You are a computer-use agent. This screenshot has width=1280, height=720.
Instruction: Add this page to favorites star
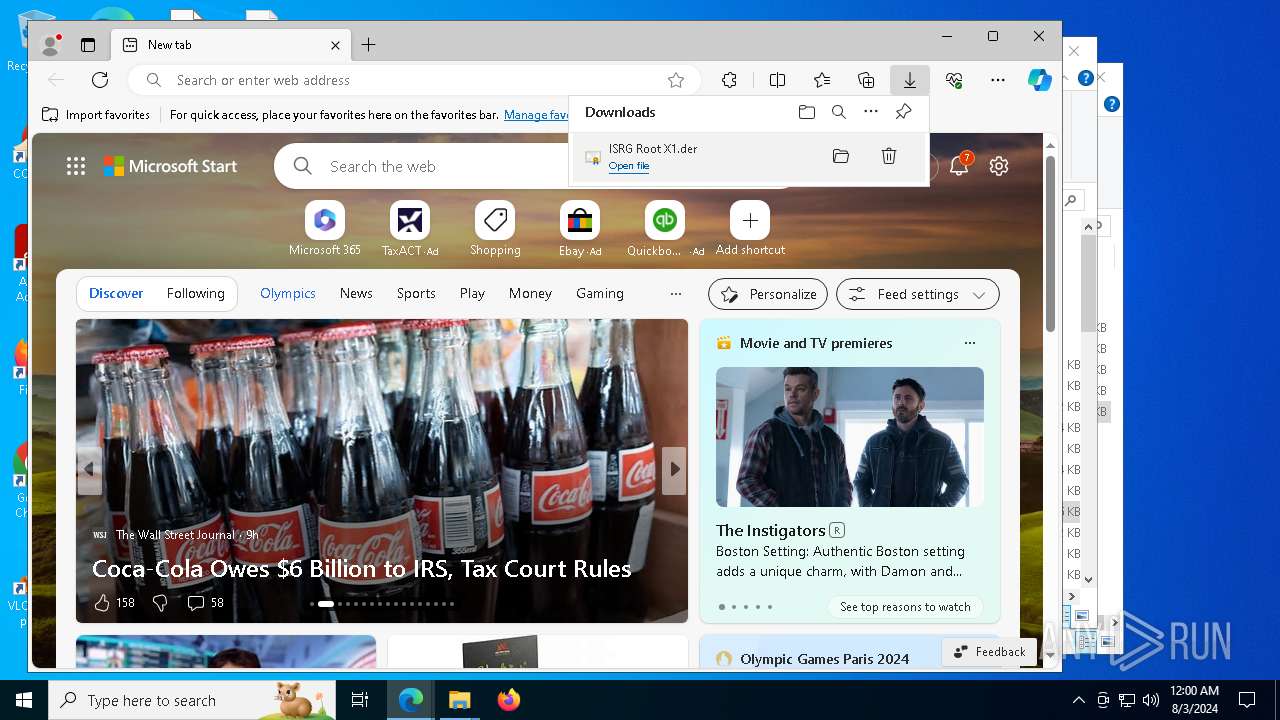click(x=676, y=80)
